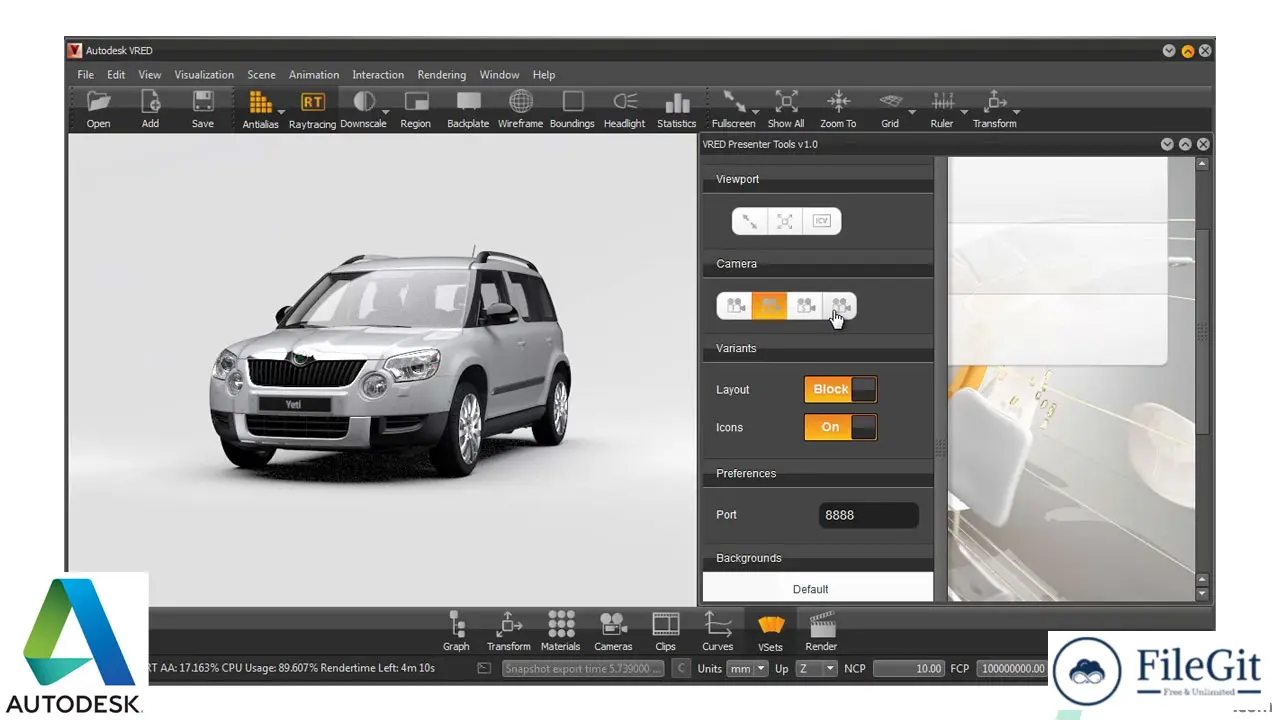Image resolution: width=1280 pixels, height=720 pixels.
Task: Open the Cameras module
Action: coord(613,632)
